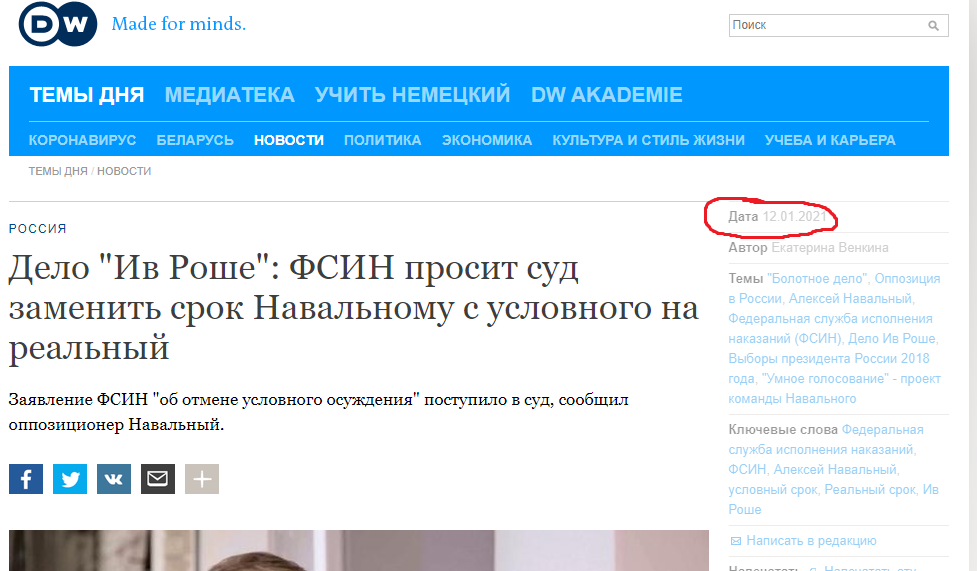This screenshot has width=977, height=571.
Task: Share article on Facebook
Action: point(26,479)
